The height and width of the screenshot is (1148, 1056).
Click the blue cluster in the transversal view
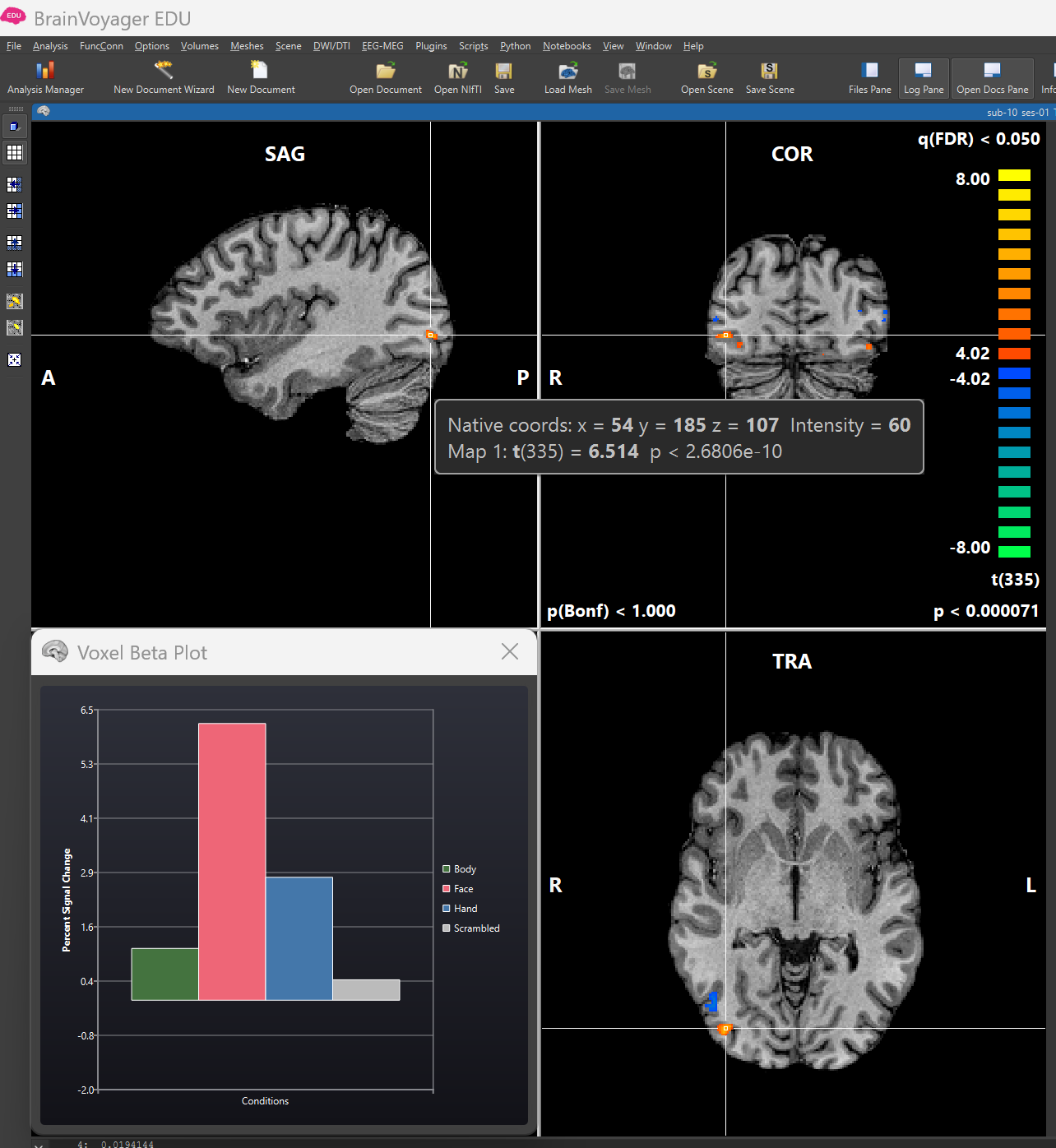(712, 1002)
